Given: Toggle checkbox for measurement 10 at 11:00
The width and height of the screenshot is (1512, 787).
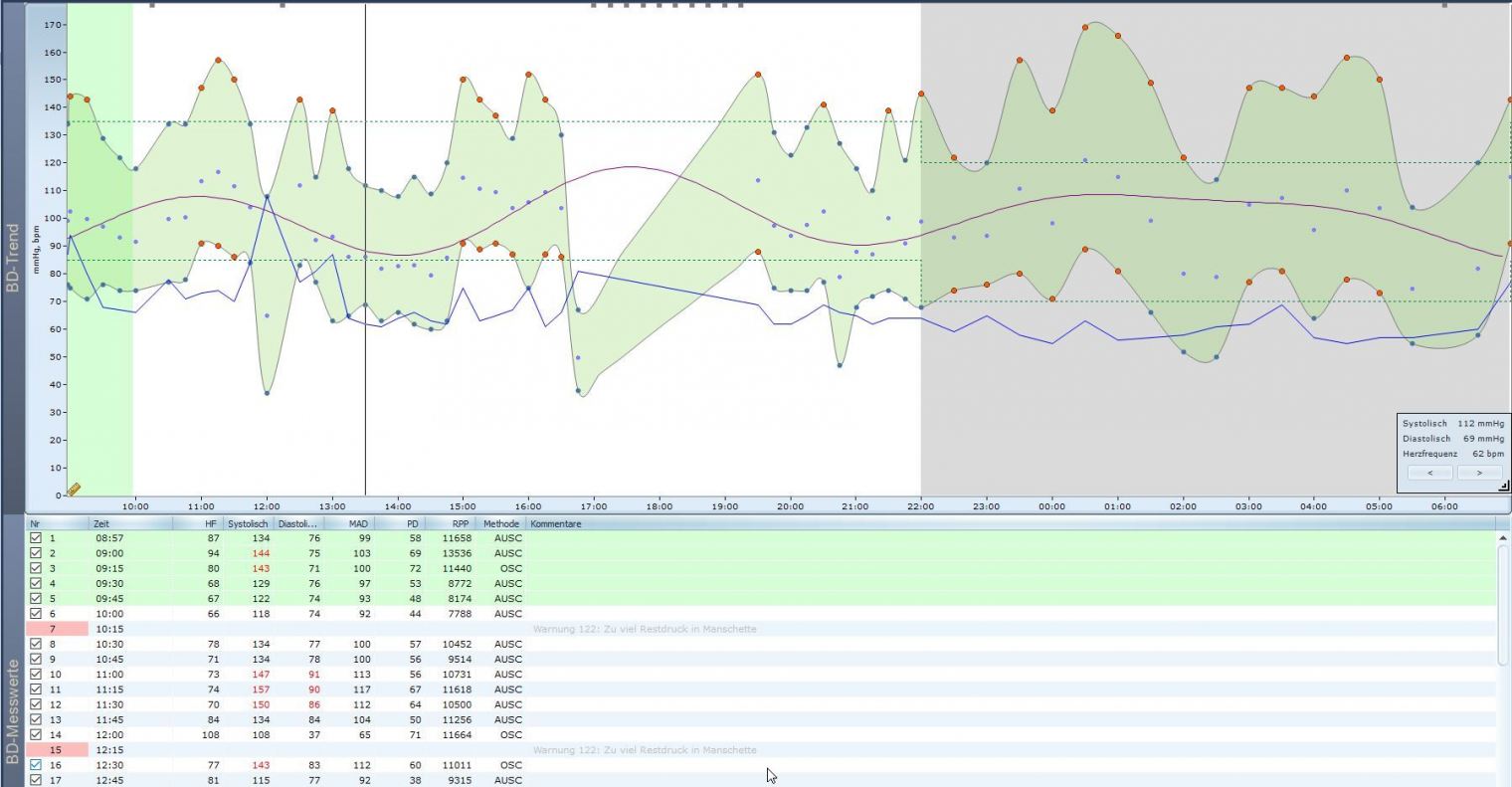Looking at the screenshot, I should [x=36, y=675].
